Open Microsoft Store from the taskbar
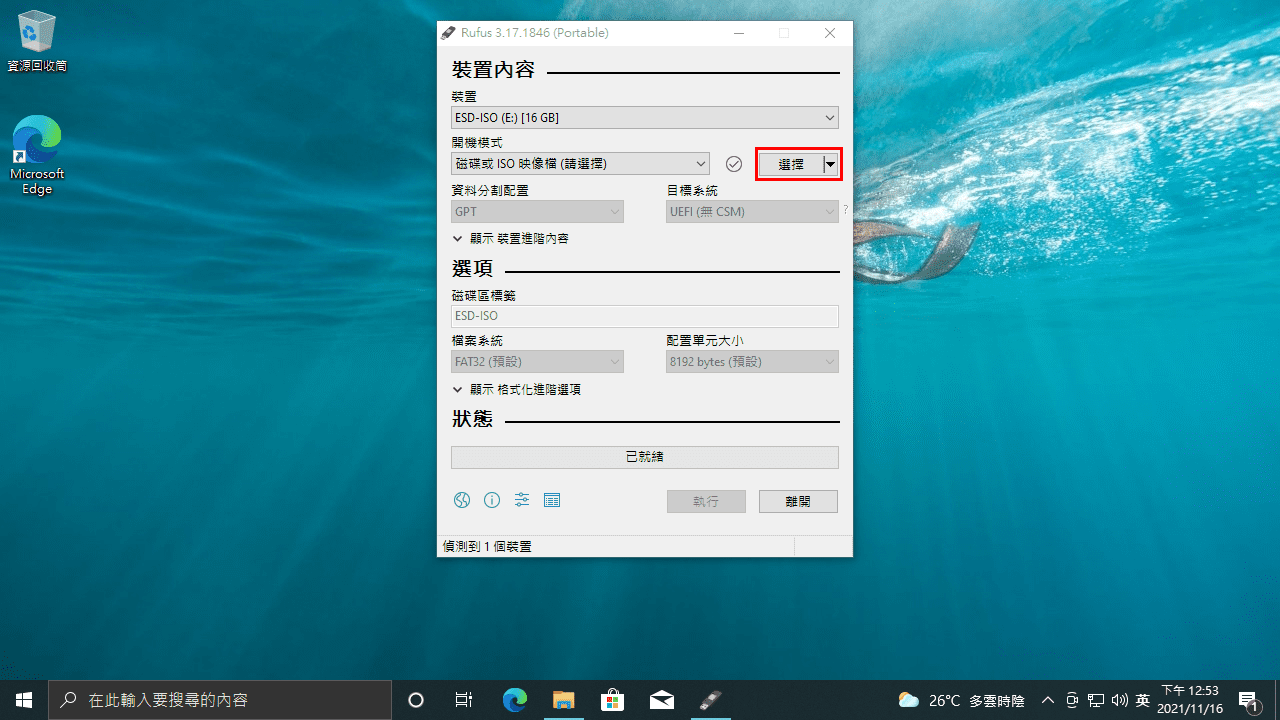1280x720 pixels. pos(612,700)
